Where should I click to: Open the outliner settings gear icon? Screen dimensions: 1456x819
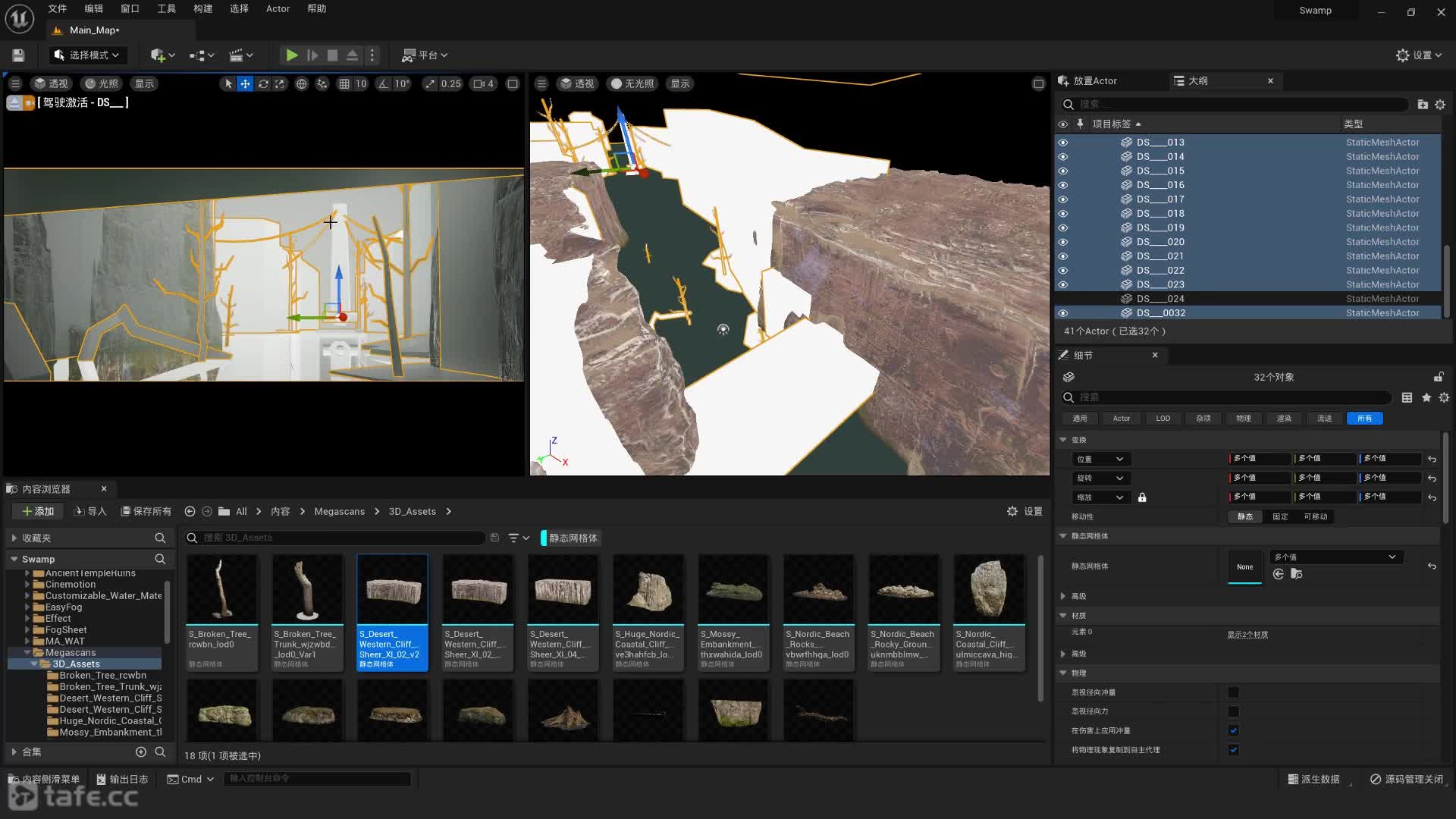pos(1440,105)
